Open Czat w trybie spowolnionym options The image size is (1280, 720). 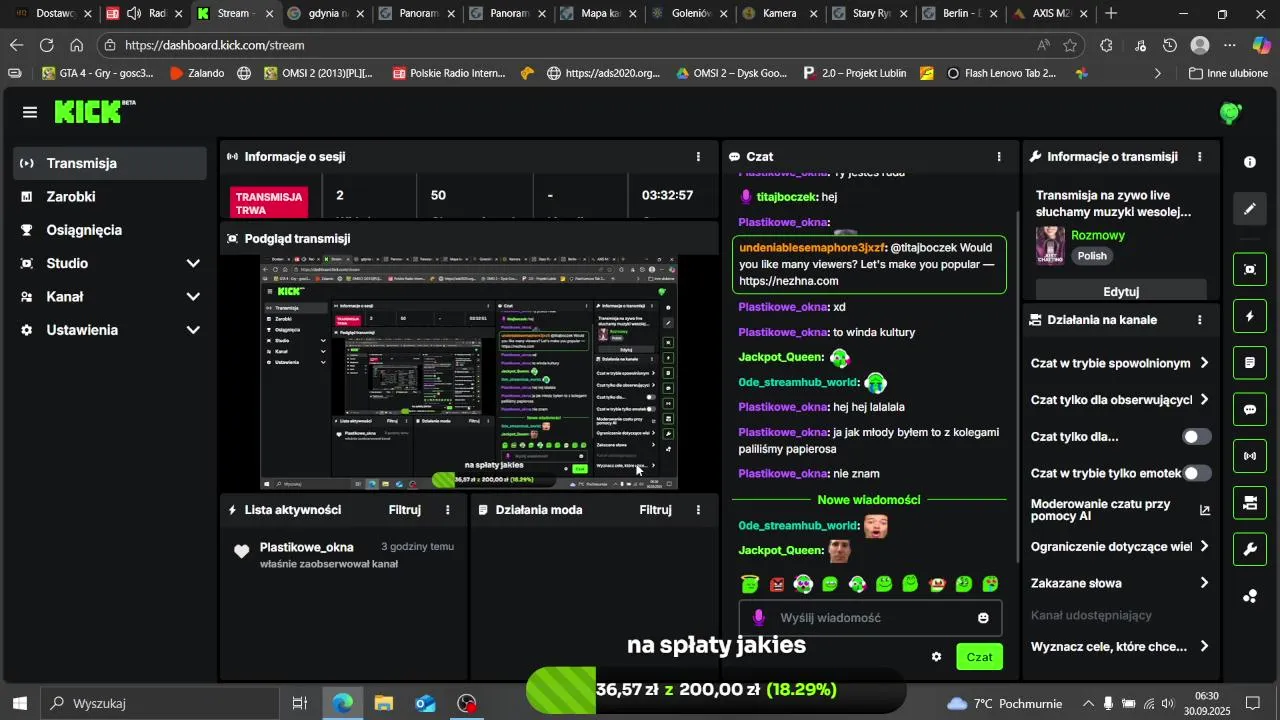pyautogui.click(x=1120, y=364)
